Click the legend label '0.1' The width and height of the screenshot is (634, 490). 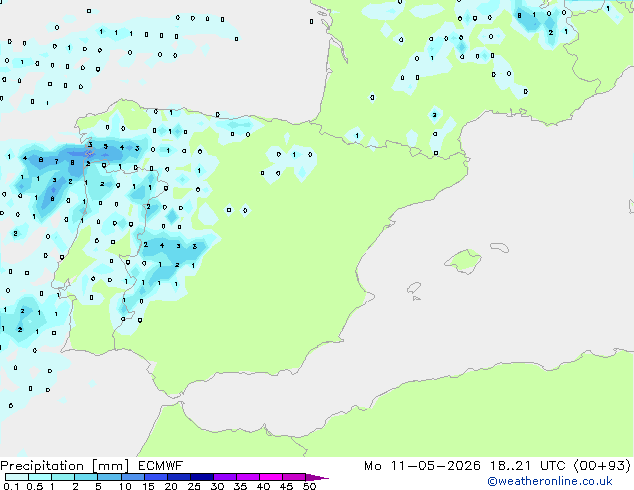(11, 486)
